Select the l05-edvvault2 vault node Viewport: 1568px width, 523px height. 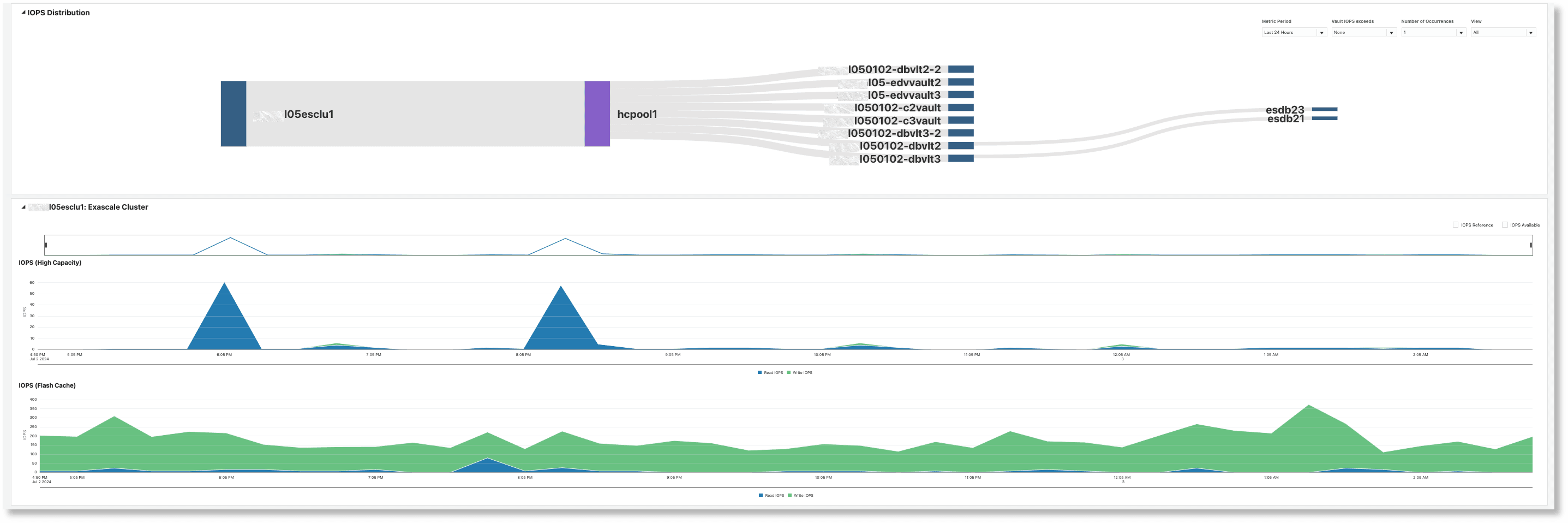[962, 81]
